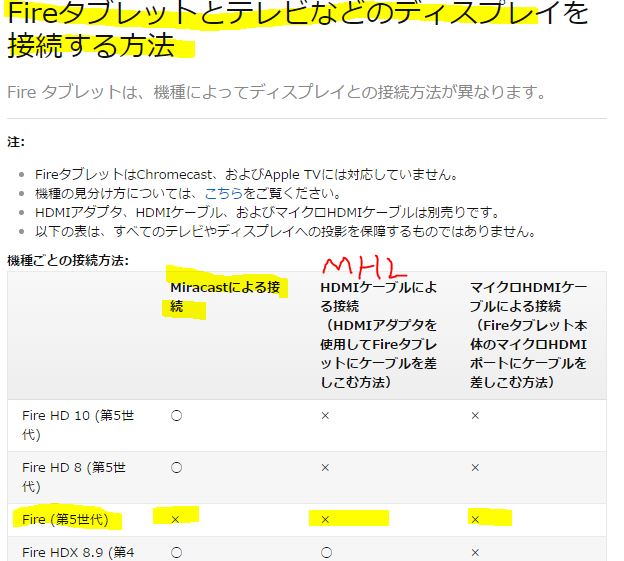Click the note starting 以下の表は
The height and width of the screenshot is (561, 624).
tap(285, 231)
